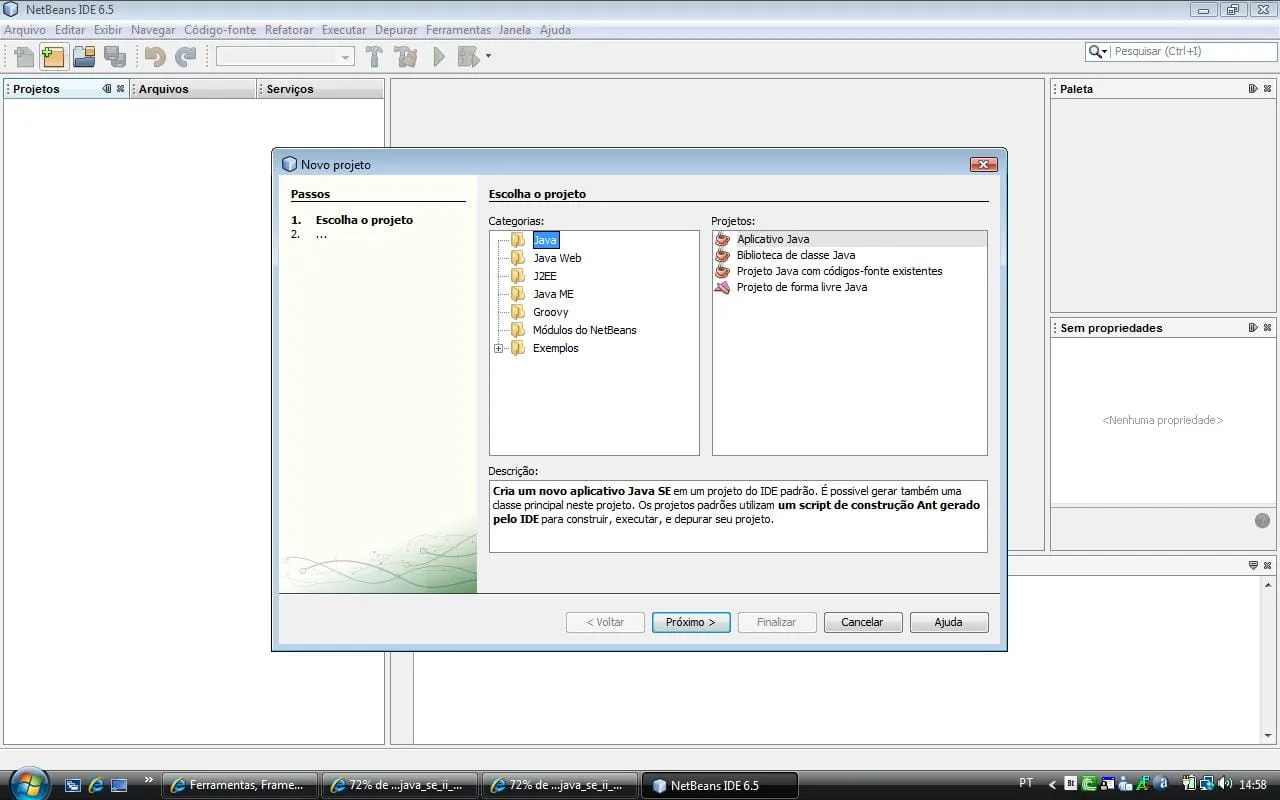This screenshot has height=800, width=1280.
Task: Select the Java Web category
Action: pos(557,258)
